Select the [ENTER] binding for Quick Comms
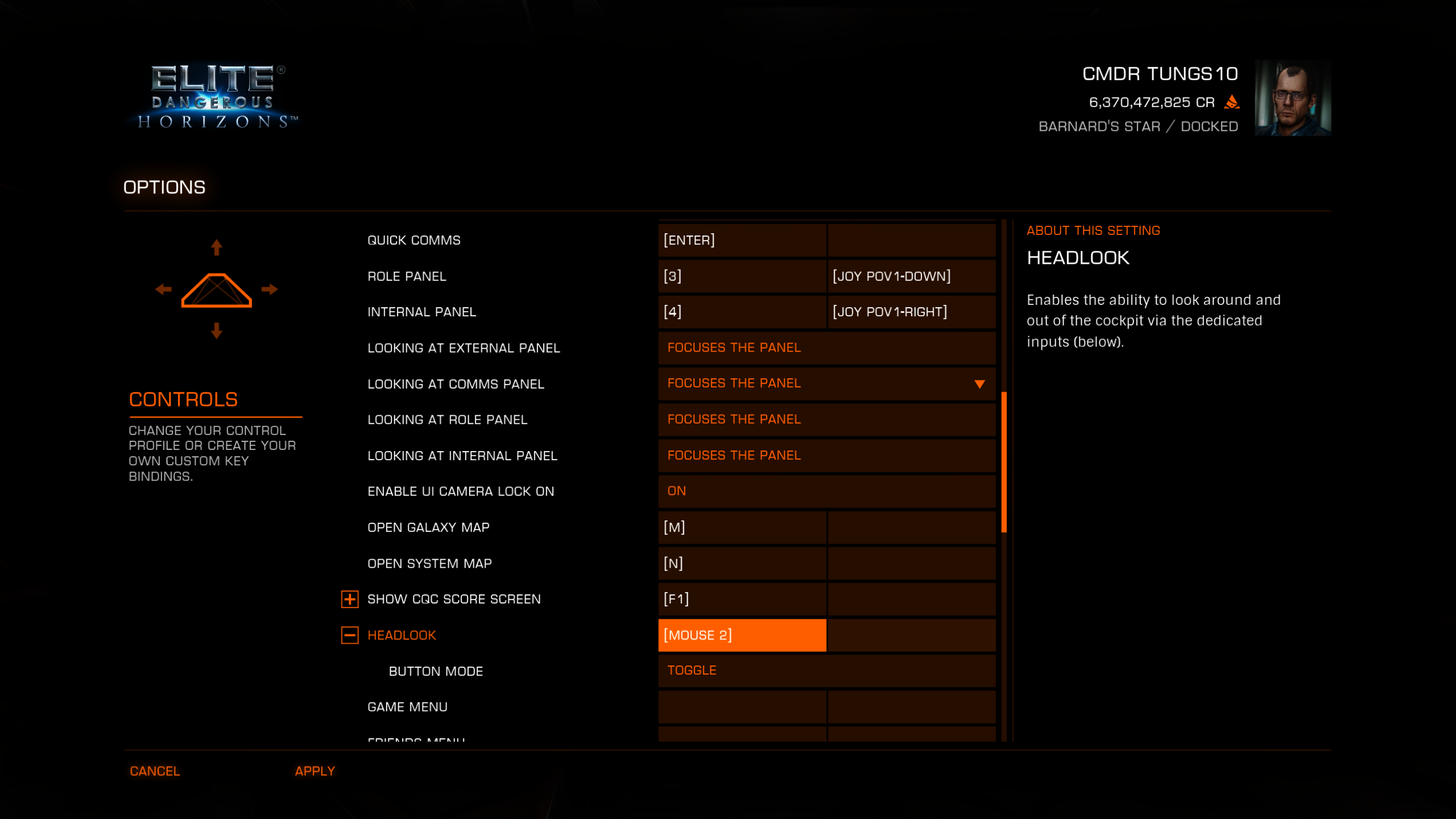The image size is (1456, 819). [742, 240]
